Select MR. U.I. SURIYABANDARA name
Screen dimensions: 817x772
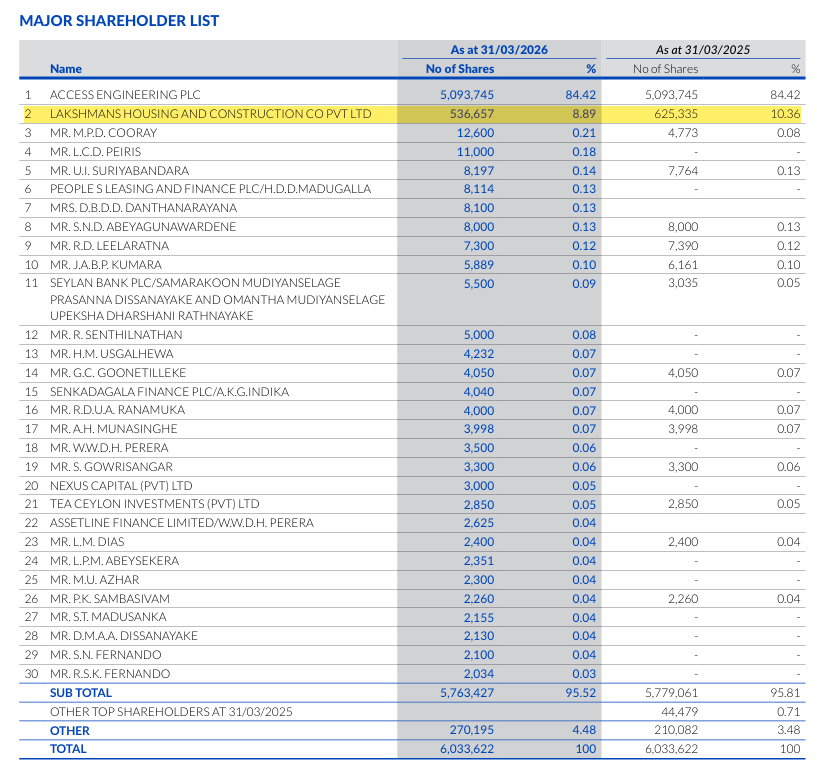[x=119, y=171]
